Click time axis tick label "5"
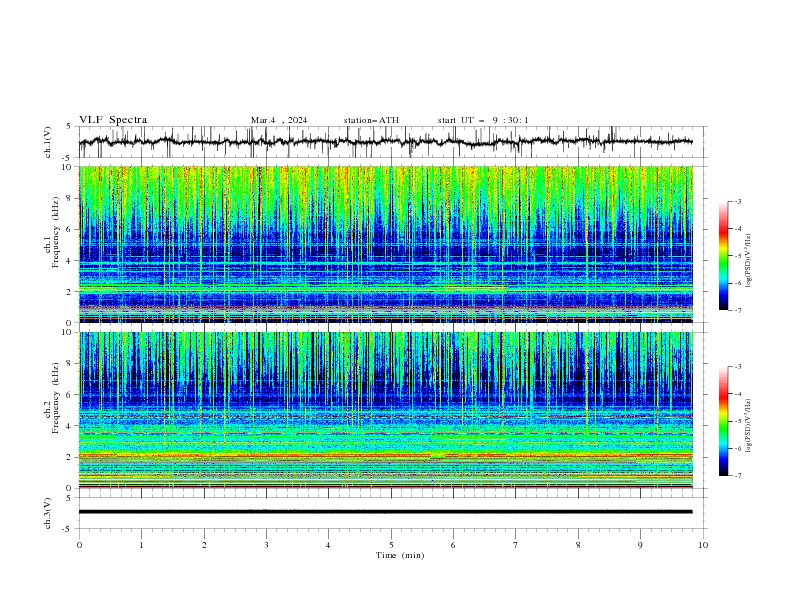792x612 pixels. click(x=391, y=545)
